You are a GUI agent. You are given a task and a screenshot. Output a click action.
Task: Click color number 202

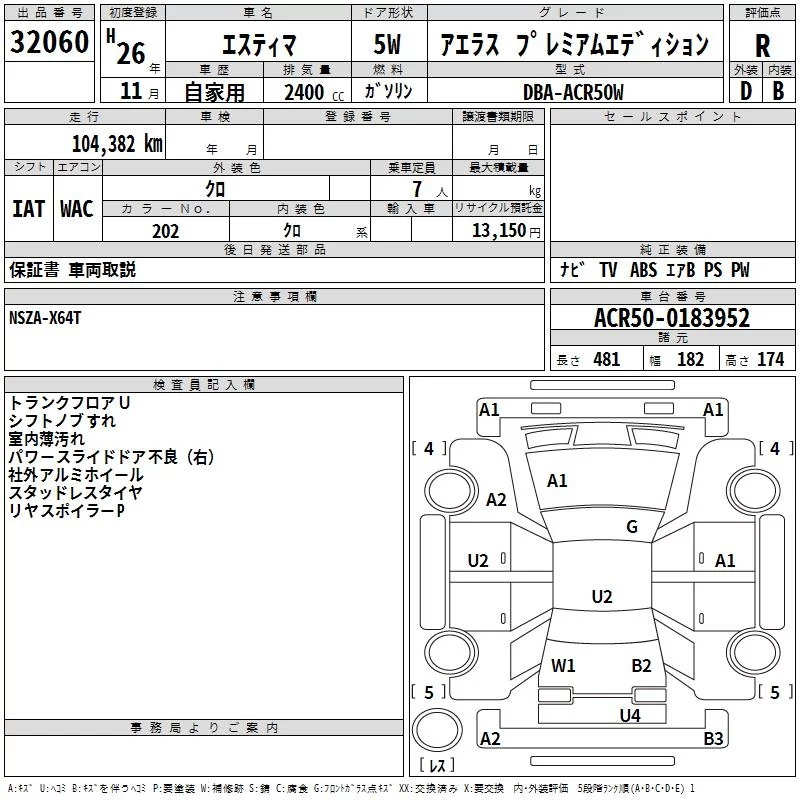tap(165, 231)
